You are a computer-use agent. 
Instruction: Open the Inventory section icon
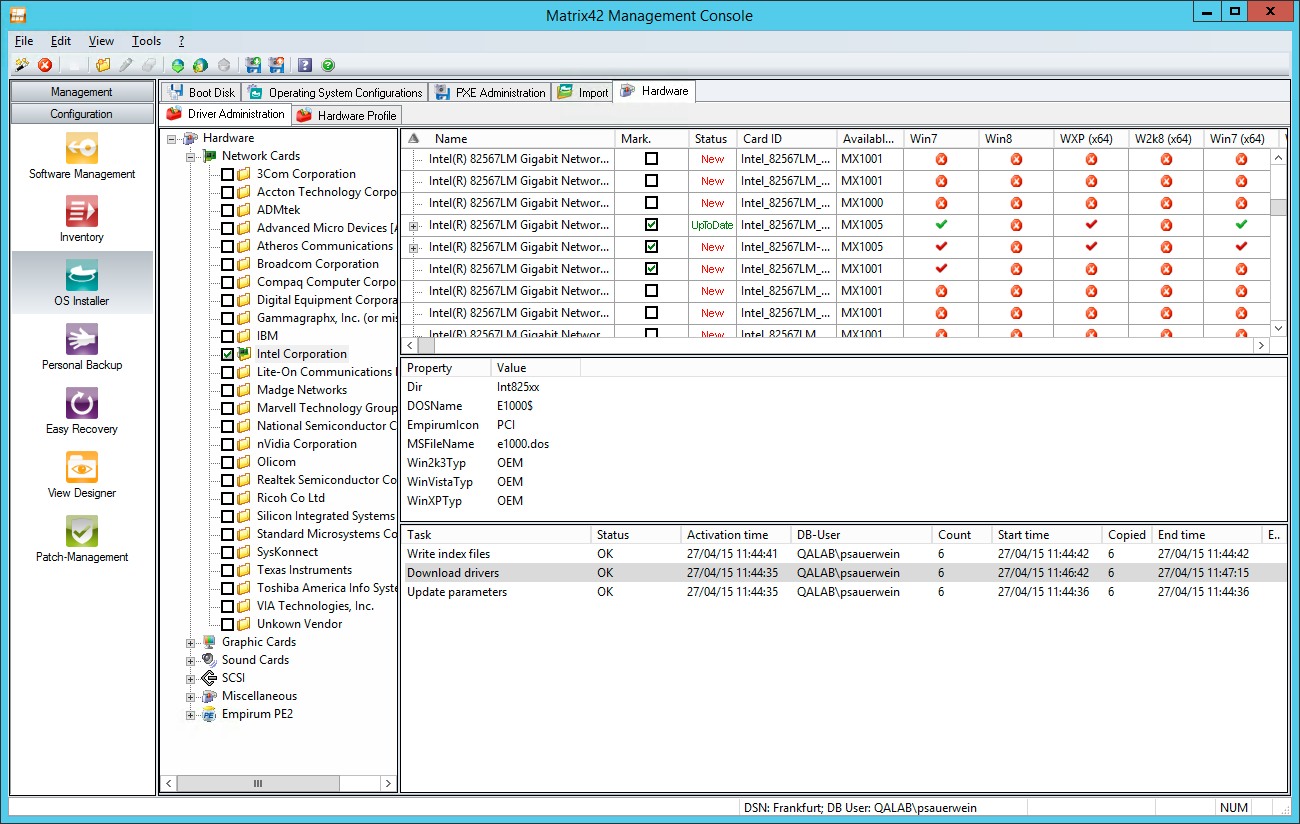coord(82,214)
